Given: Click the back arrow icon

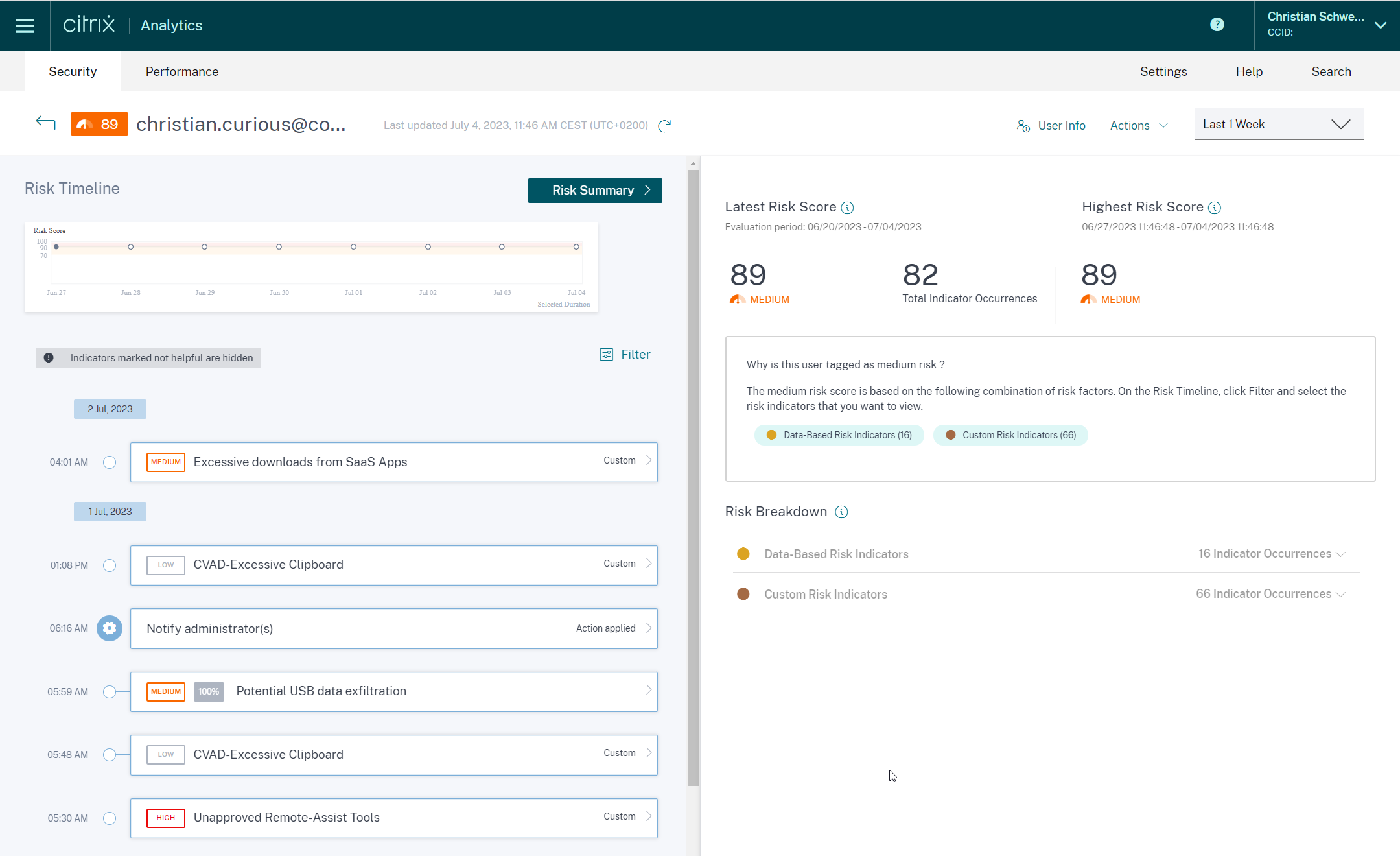Looking at the screenshot, I should click(x=45, y=123).
